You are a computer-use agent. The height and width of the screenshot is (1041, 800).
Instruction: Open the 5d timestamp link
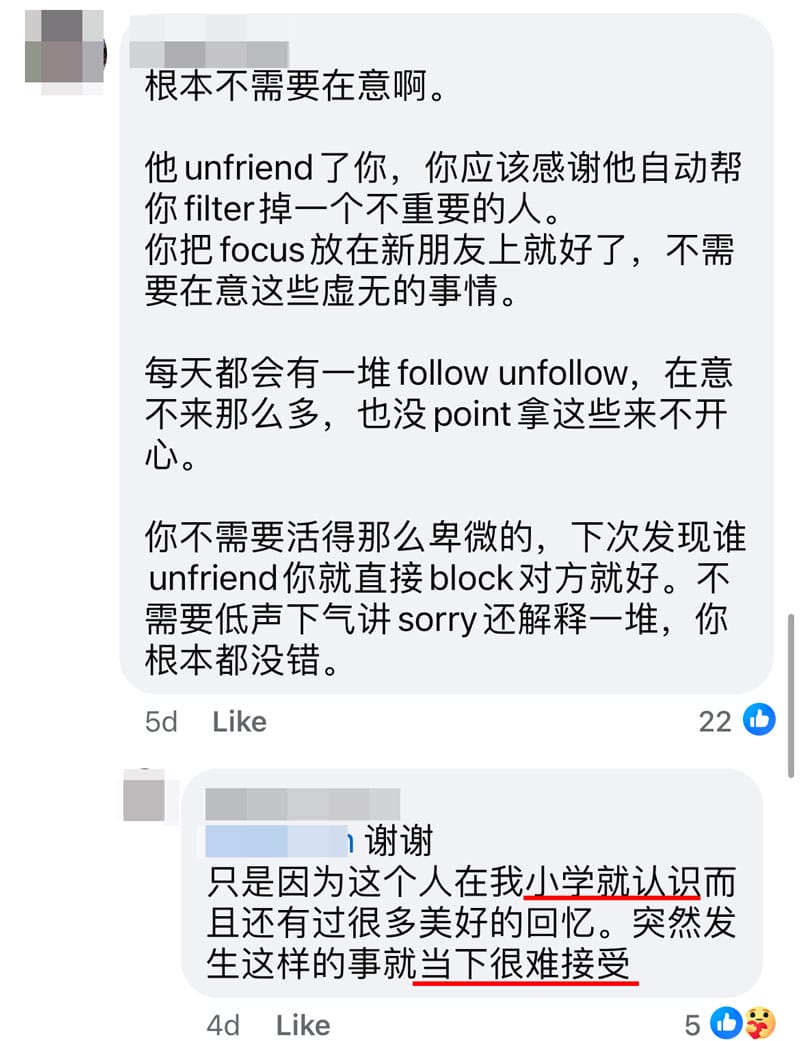(x=161, y=722)
